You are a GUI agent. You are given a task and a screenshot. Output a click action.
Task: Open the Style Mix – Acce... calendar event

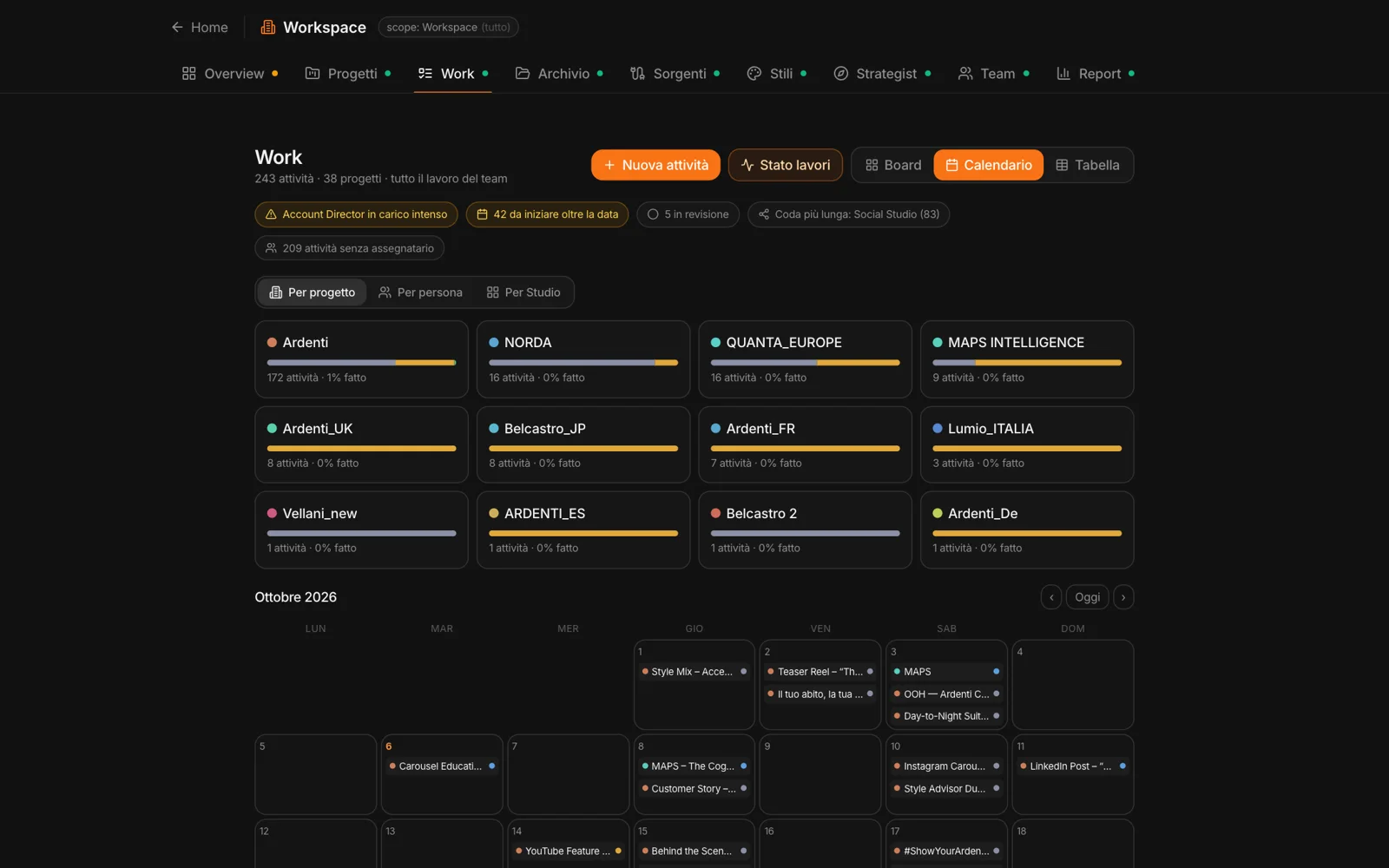[x=694, y=672]
